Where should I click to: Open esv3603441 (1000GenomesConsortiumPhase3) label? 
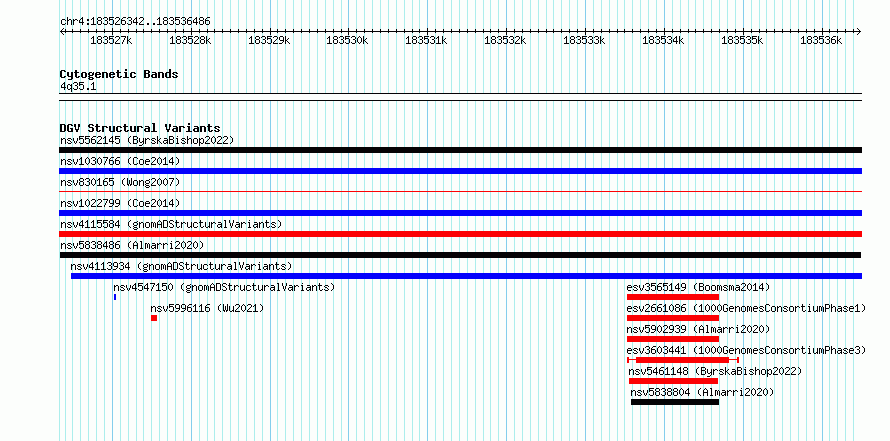746,350
